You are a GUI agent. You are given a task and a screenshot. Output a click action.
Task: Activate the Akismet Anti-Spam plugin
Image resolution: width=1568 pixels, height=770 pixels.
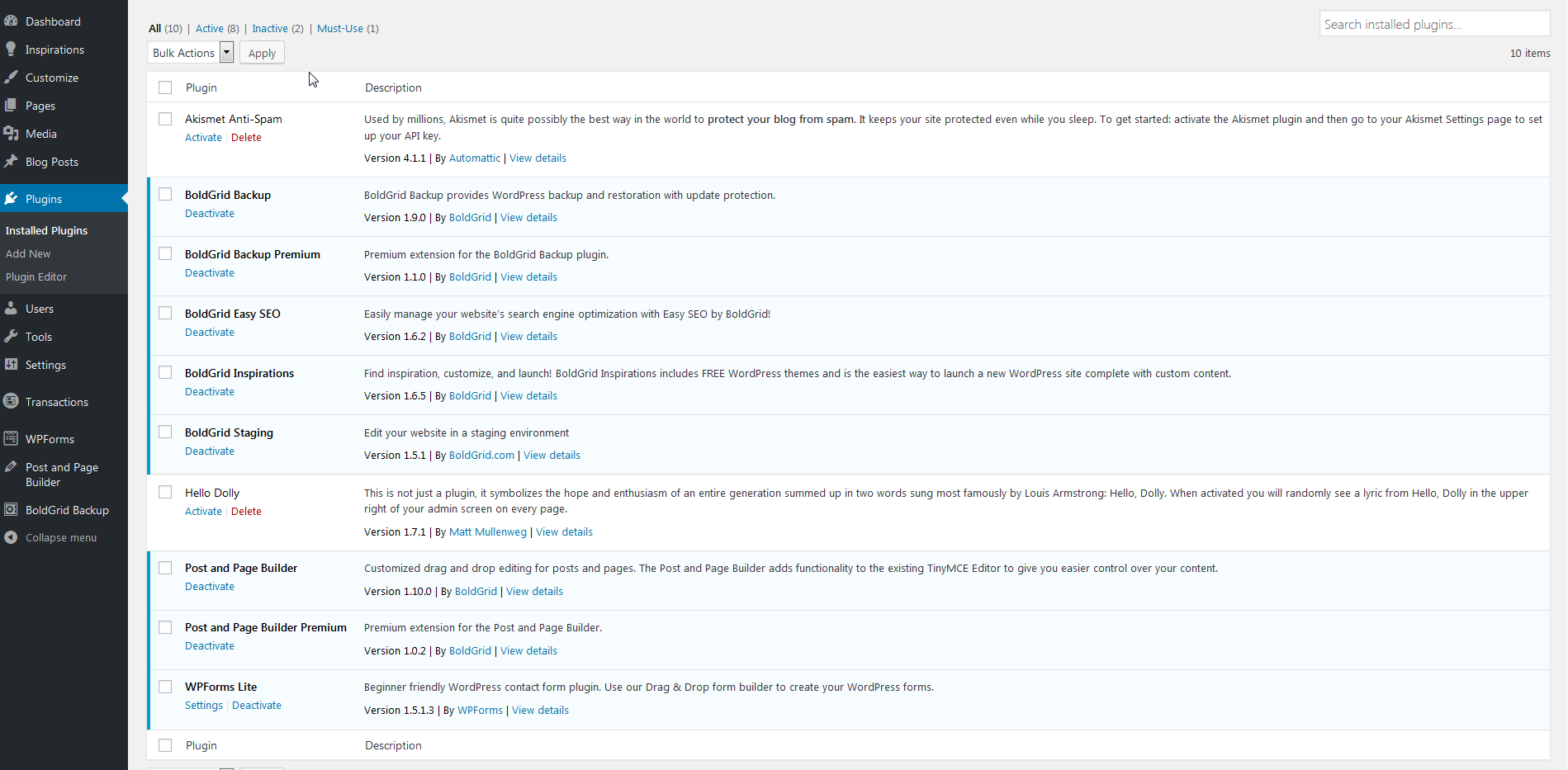pyautogui.click(x=203, y=137)
